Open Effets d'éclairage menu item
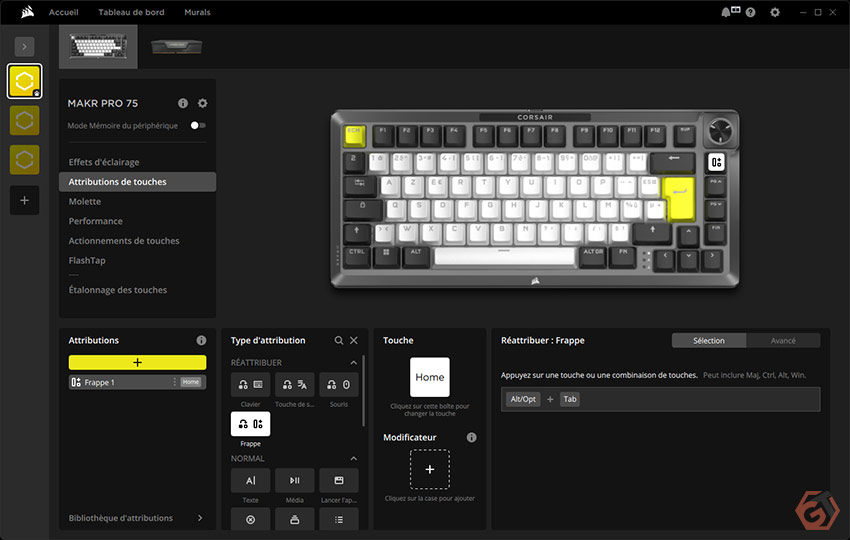Viewport: 850px width, 540px height. 104,162
